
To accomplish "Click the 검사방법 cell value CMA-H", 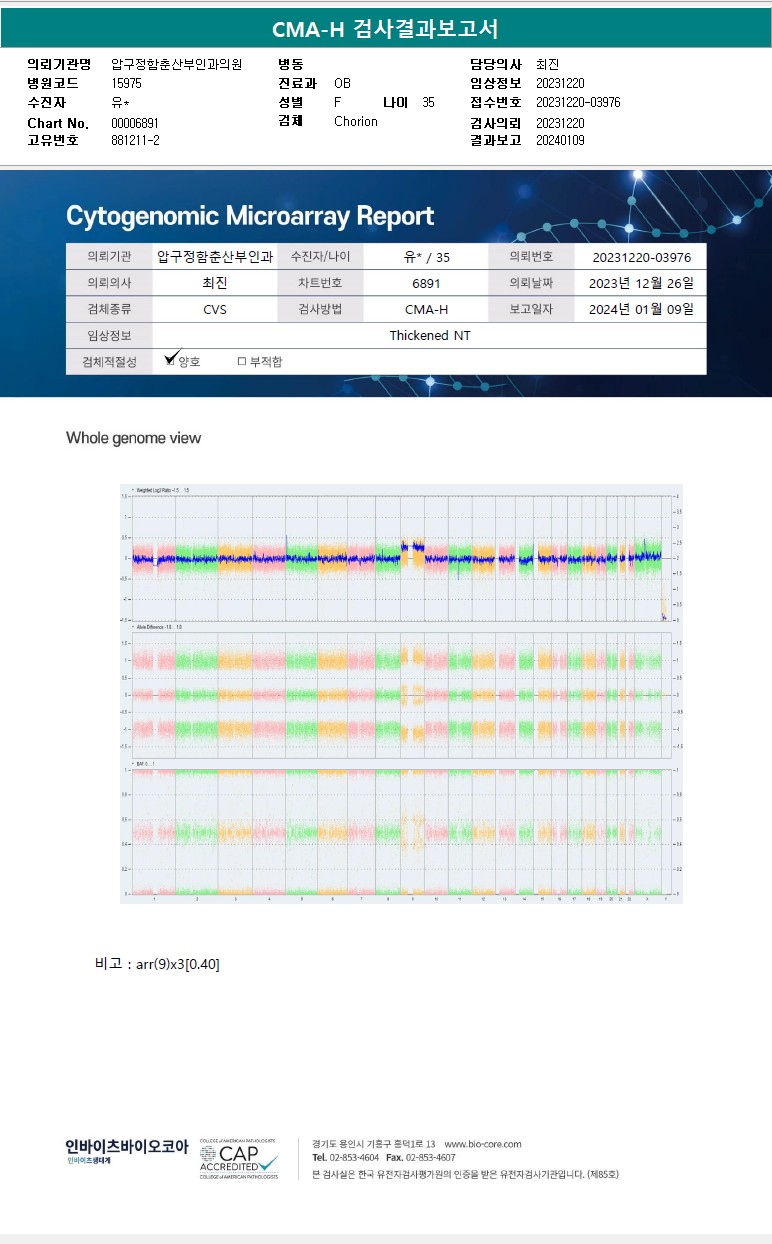I will pyautogui.click(x=427, y=309).
